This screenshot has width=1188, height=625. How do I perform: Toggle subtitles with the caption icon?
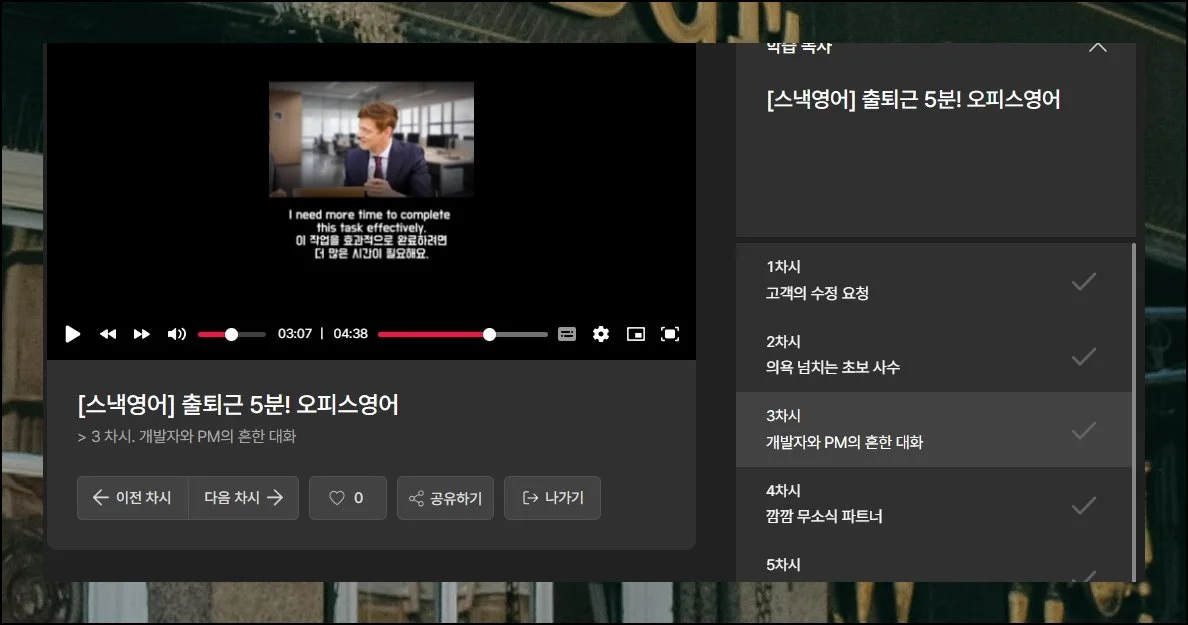pos(567,334)
